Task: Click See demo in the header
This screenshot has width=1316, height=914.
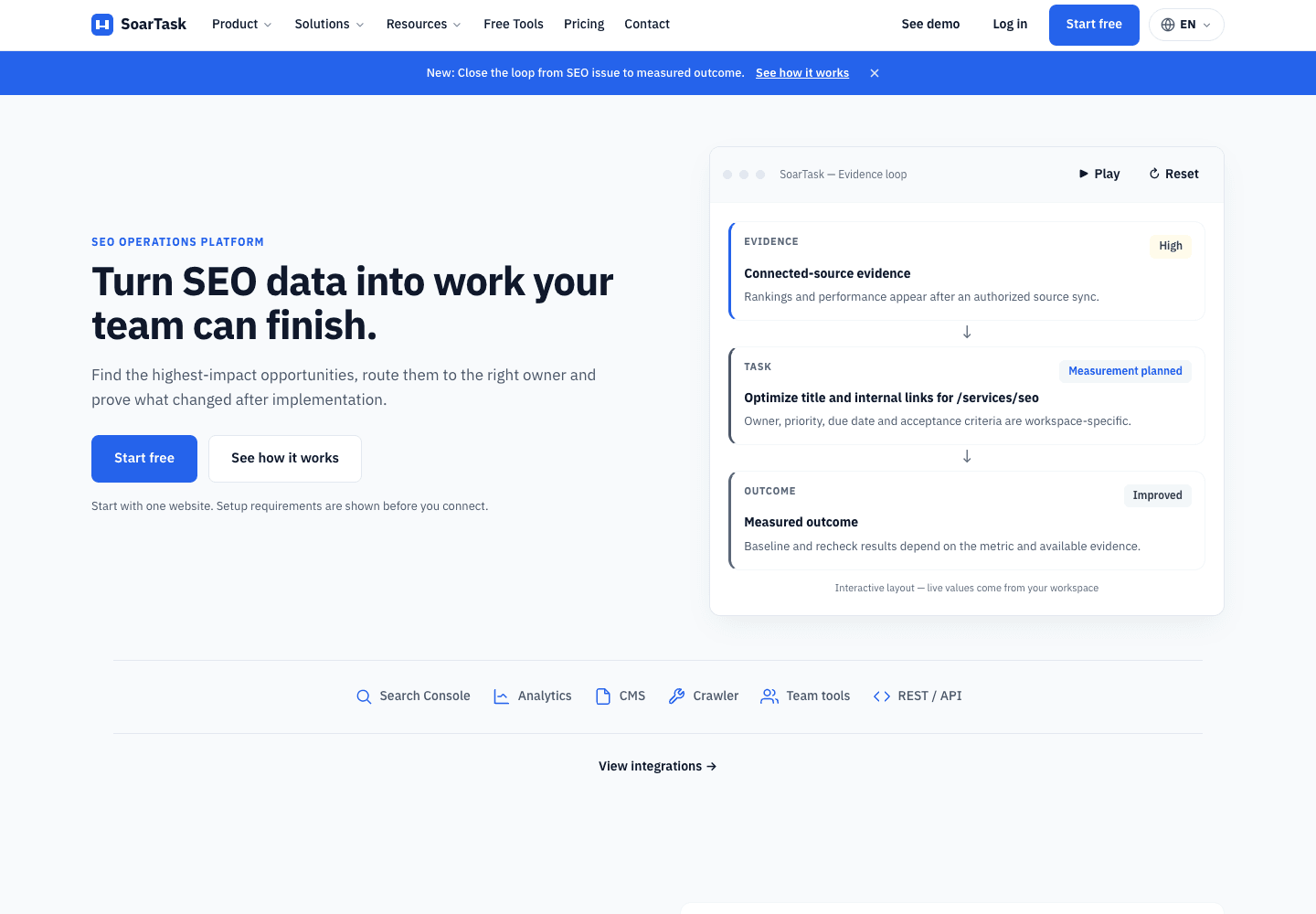Action: pos(930,25)
